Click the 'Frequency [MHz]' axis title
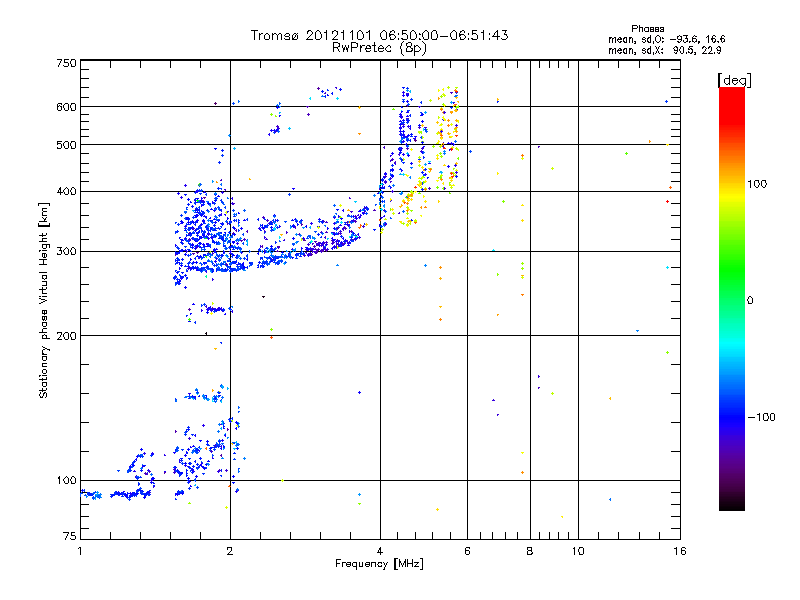Screen dimensions: 800x600 coord(379,564)
